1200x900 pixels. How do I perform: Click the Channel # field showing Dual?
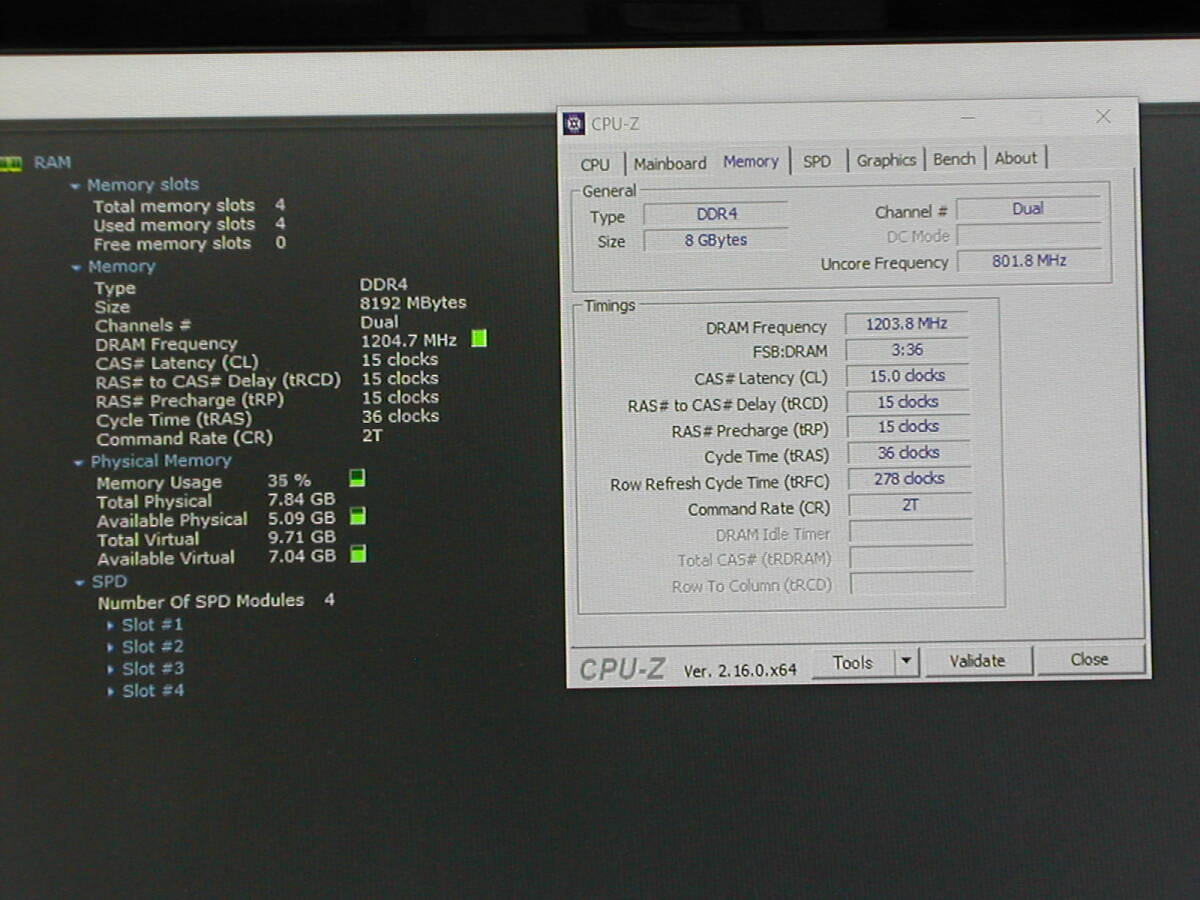pos(1028,209)
